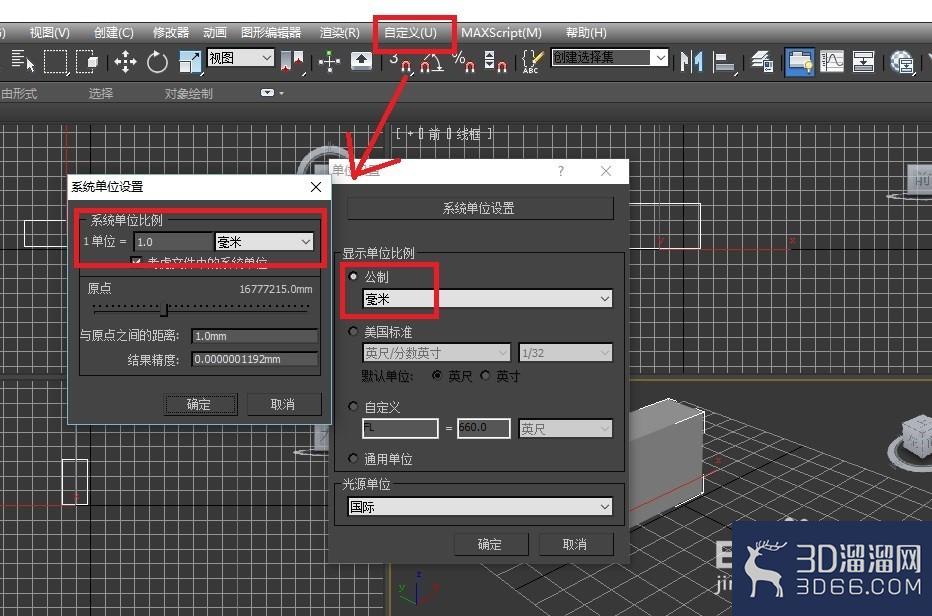Open metric display unit 毫米 dropdown
This screenshot has height=616, width=932.
487,298
